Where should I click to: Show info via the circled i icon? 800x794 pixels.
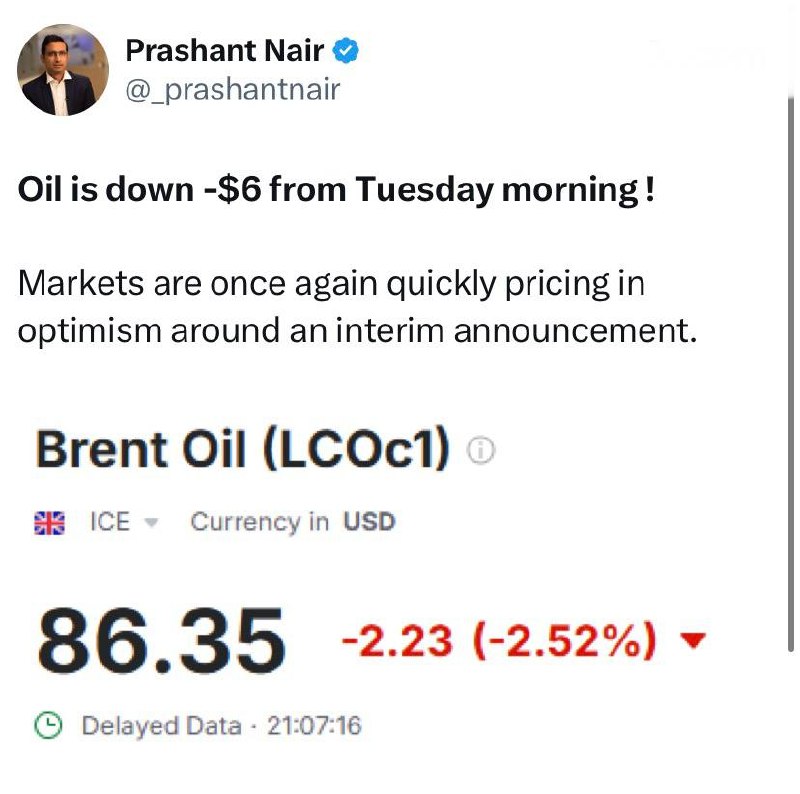click(x=481, y=450)
